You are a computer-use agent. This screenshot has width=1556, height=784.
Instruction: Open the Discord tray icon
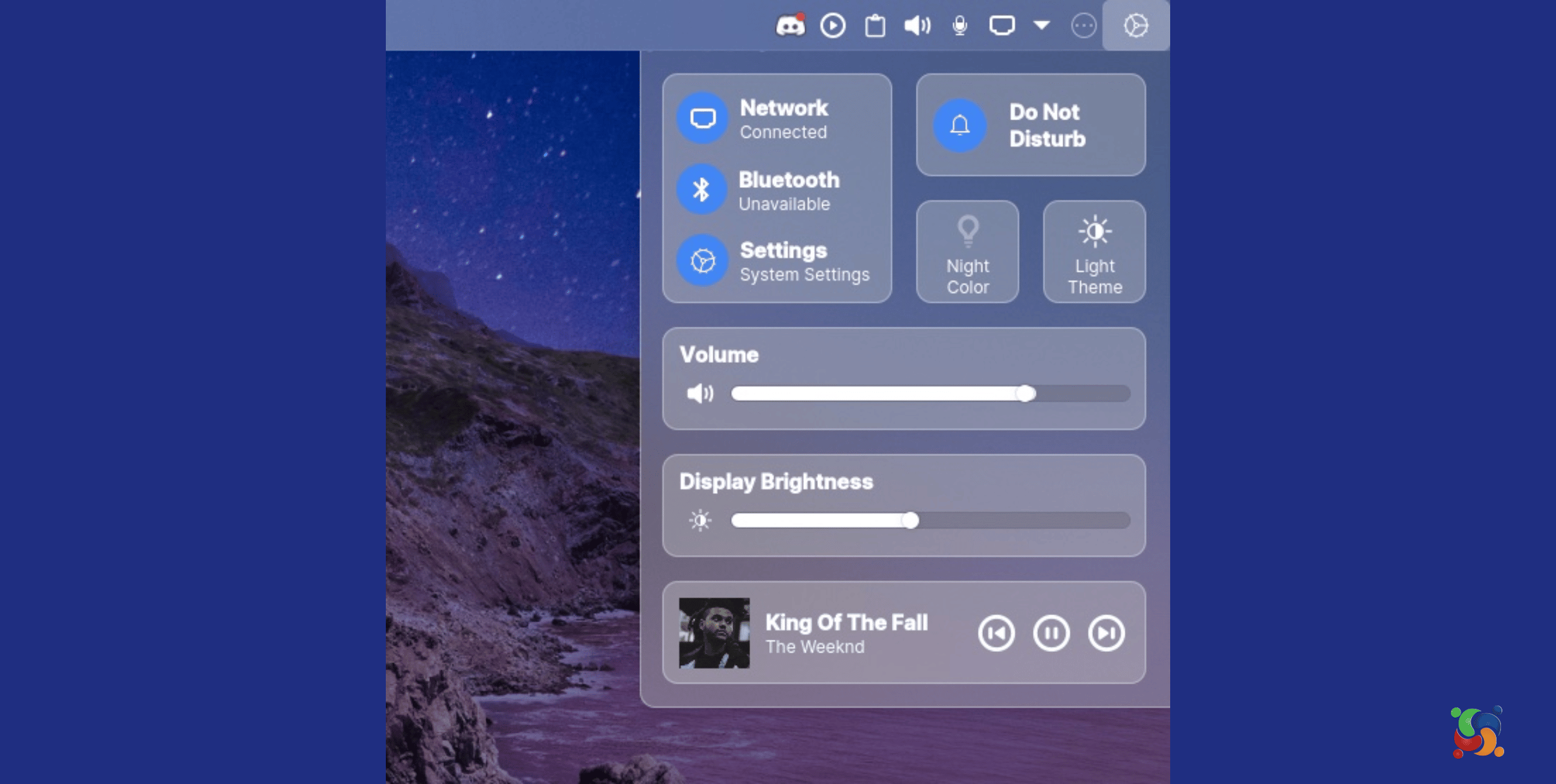(x=790, y=25)
